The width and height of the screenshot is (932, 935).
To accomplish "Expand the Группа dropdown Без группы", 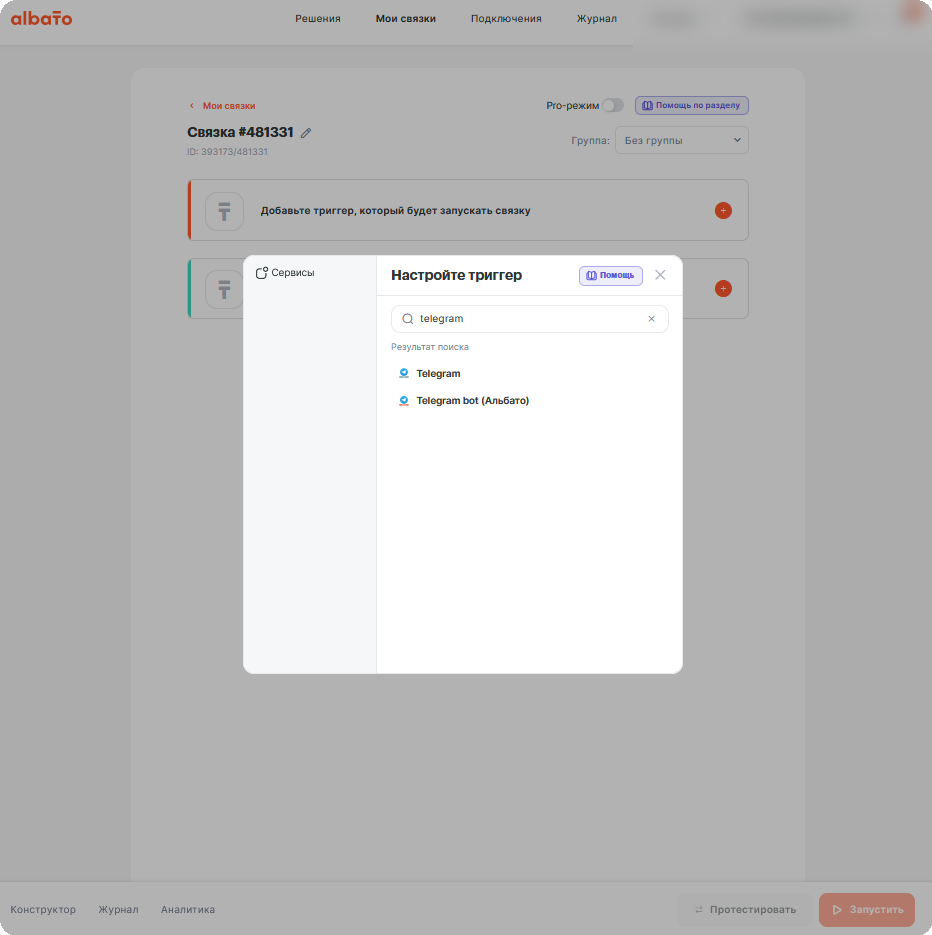I will click(x=682, y=141).
